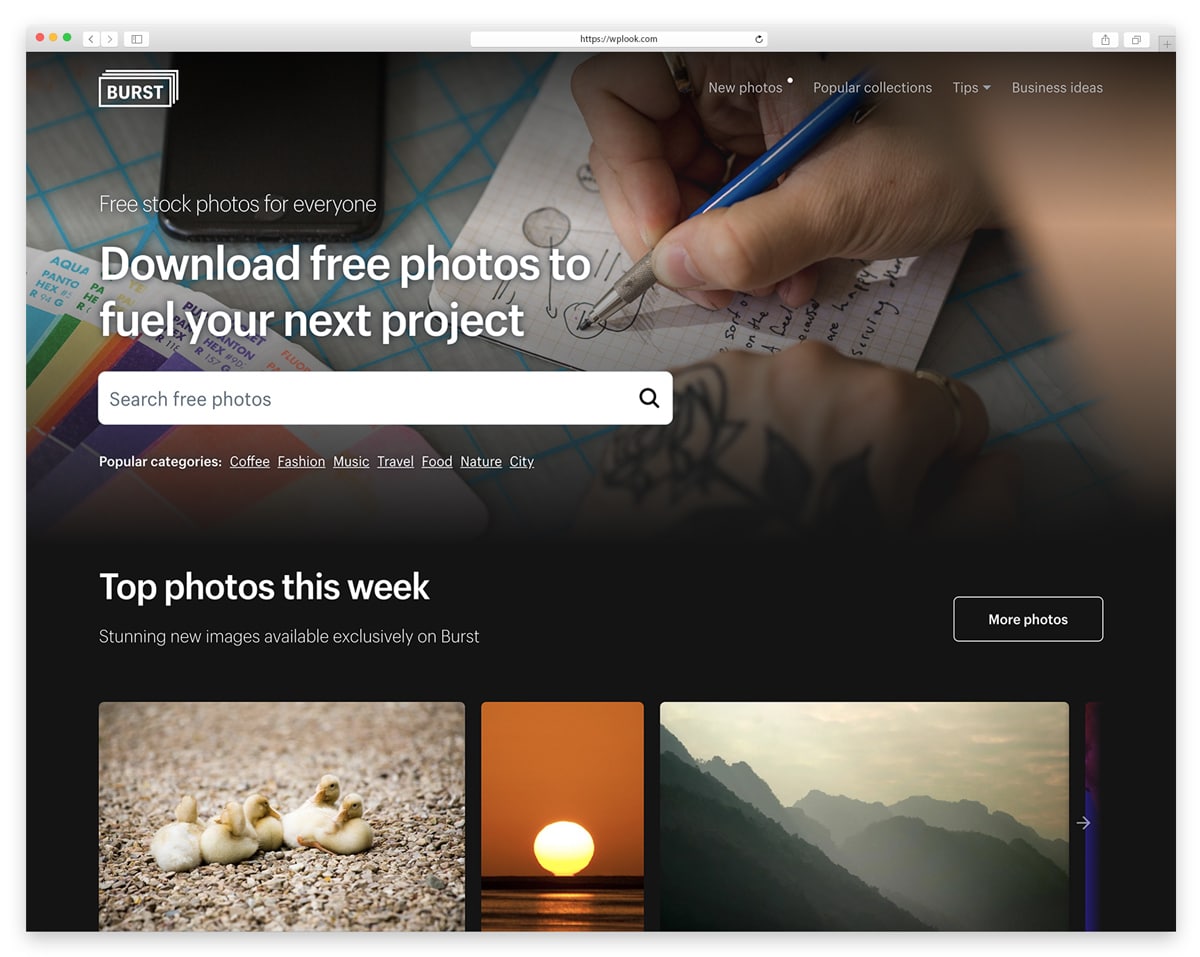Click the magnifying glass search icon
The image size is (1200, 957).
pyautogui.click(x=649, y=398)
